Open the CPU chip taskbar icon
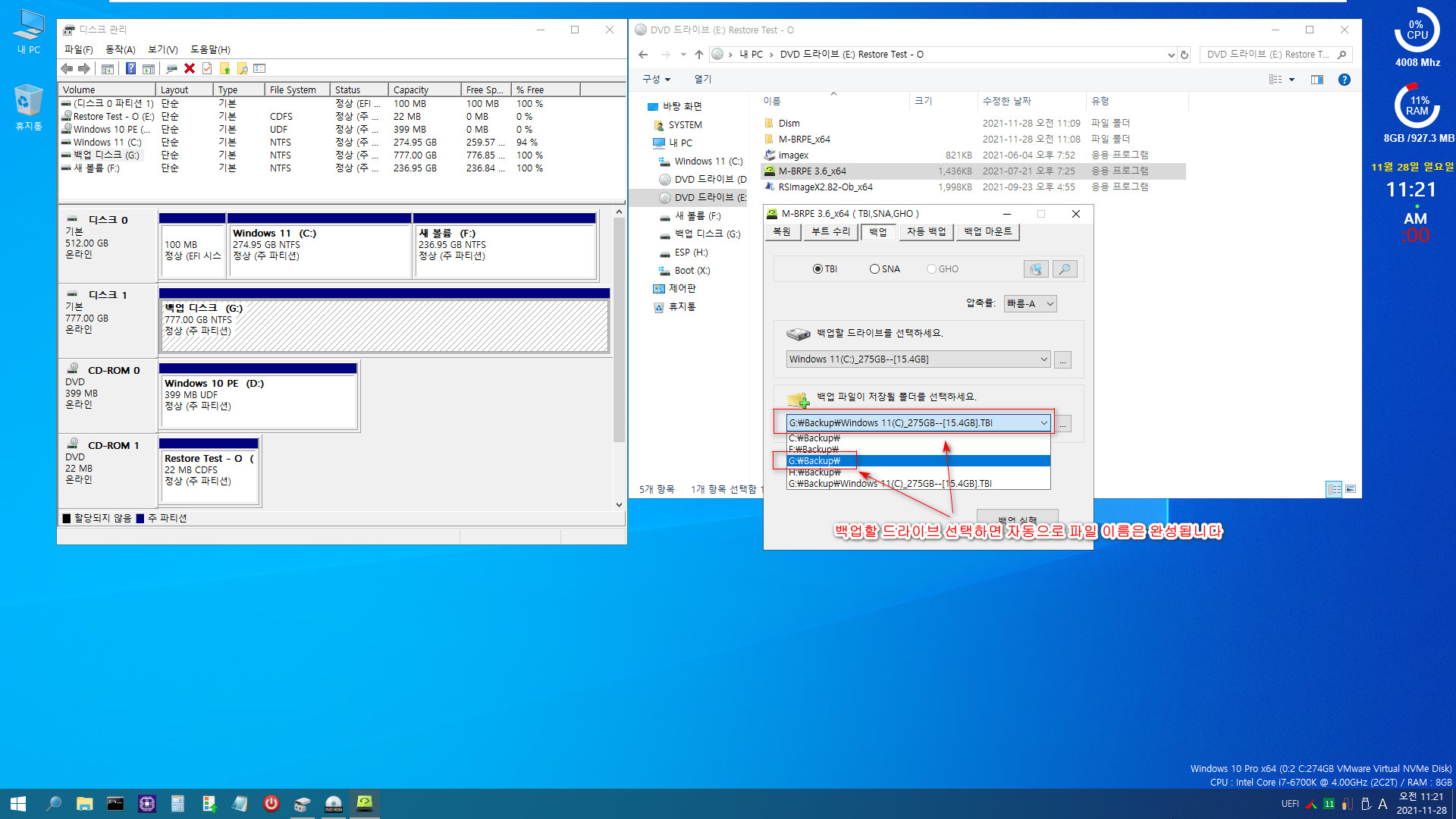 tap(147, 804)
